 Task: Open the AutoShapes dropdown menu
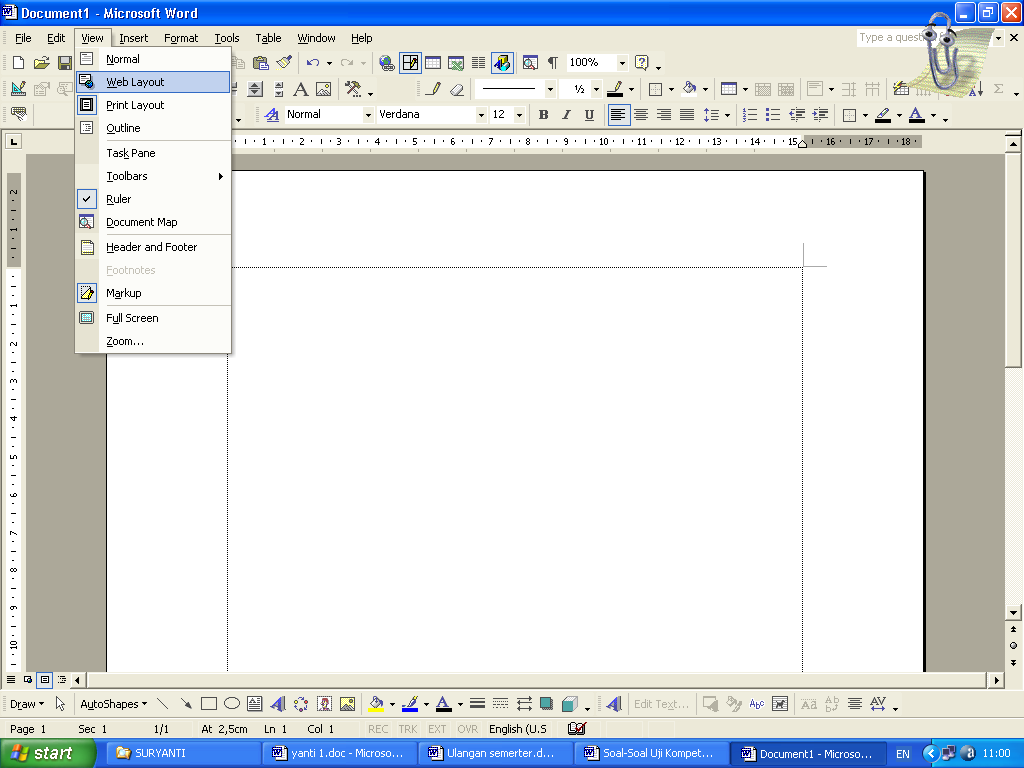pyautogui.click(x=114, y=704)
